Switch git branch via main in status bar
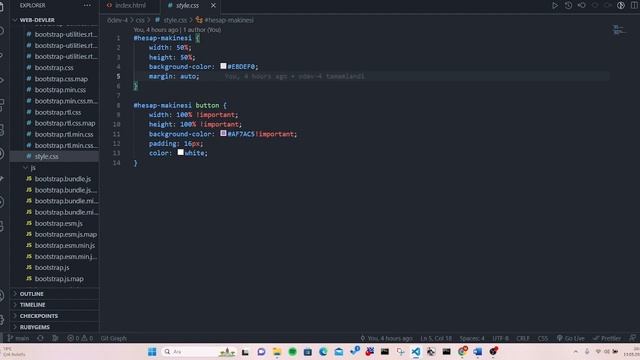Image resolution: width=640 pixels, height=360 pixels. coord(18,338)
